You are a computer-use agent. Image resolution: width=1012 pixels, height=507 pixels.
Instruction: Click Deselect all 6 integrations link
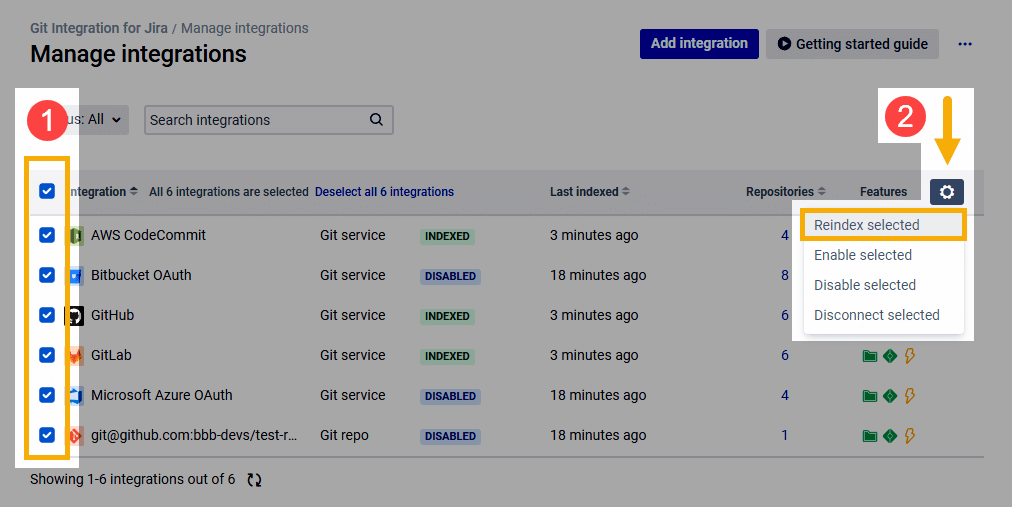(x=384, y=192)
